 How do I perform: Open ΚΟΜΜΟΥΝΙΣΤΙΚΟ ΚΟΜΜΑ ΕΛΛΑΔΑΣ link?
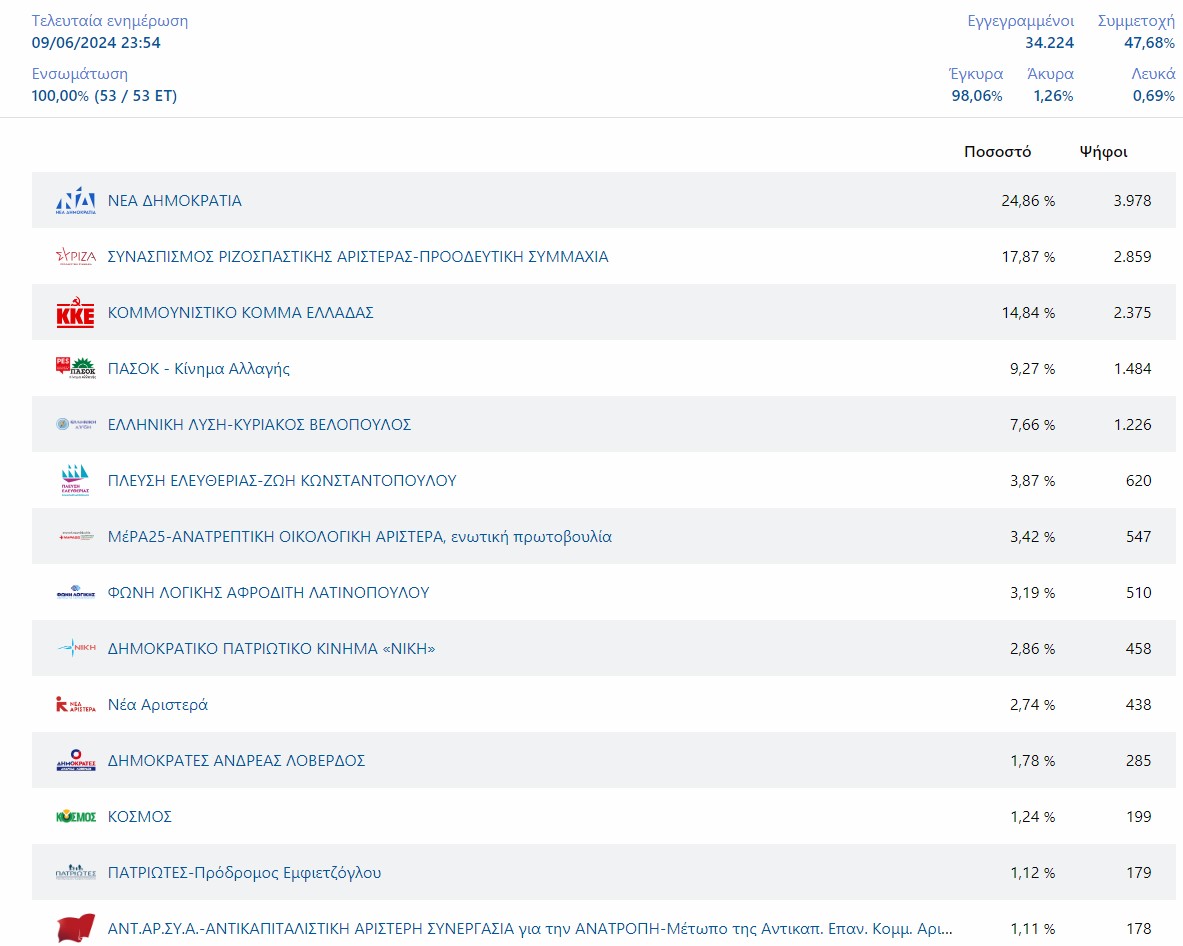[241, 312]
